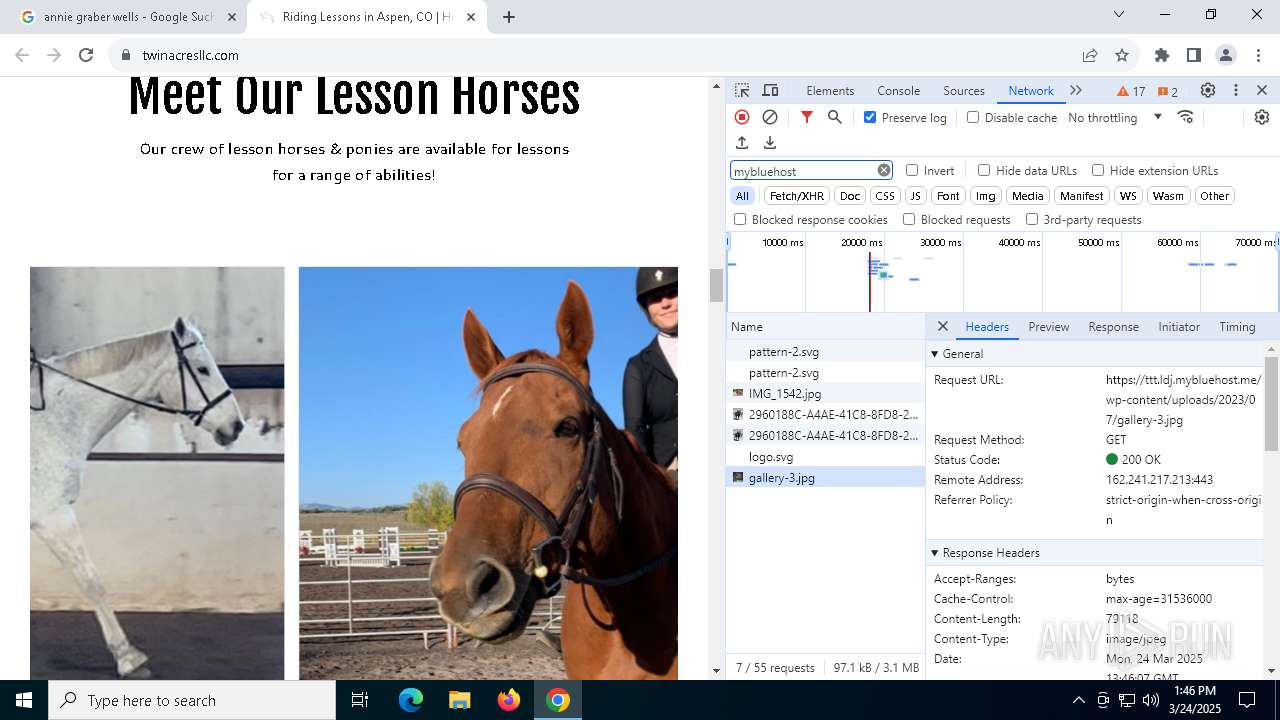Clear the network log
This screenshot has height=720, width=1280.
770,117
